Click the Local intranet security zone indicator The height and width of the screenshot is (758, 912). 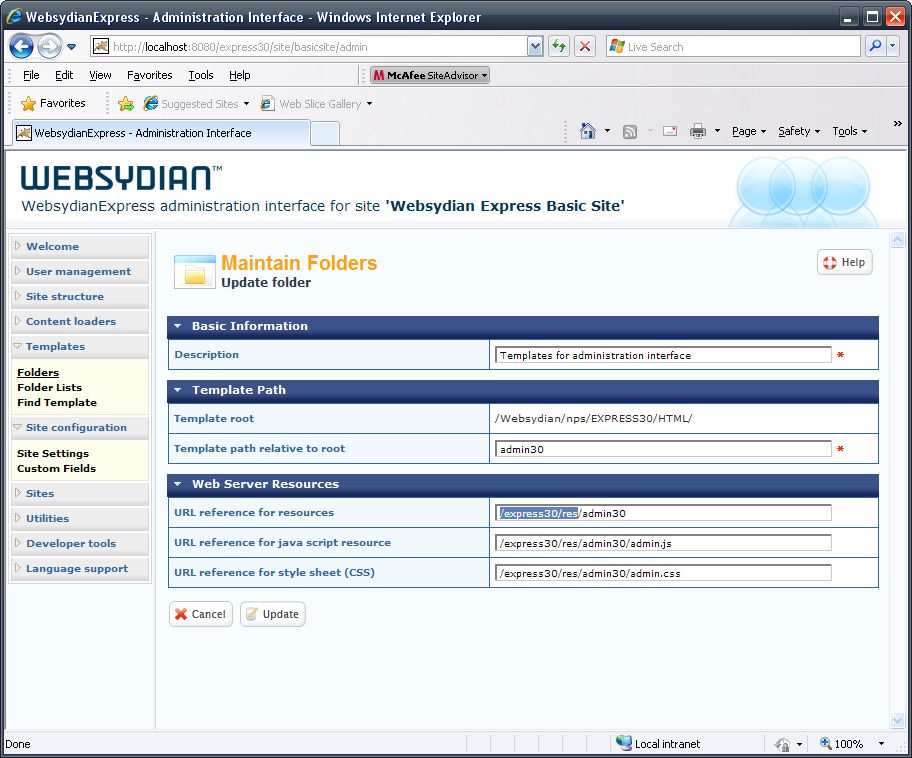[x=658, y=743]
